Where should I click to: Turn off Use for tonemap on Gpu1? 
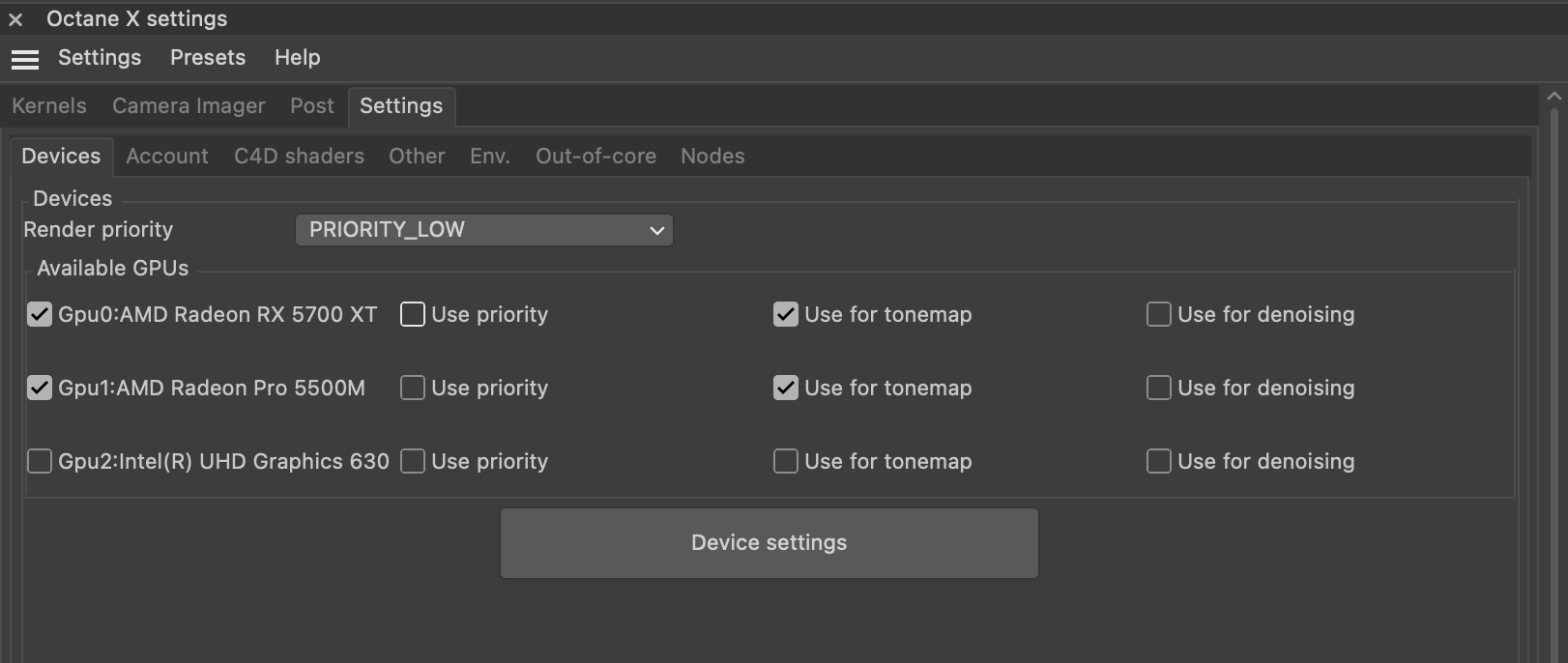point(786,388)
